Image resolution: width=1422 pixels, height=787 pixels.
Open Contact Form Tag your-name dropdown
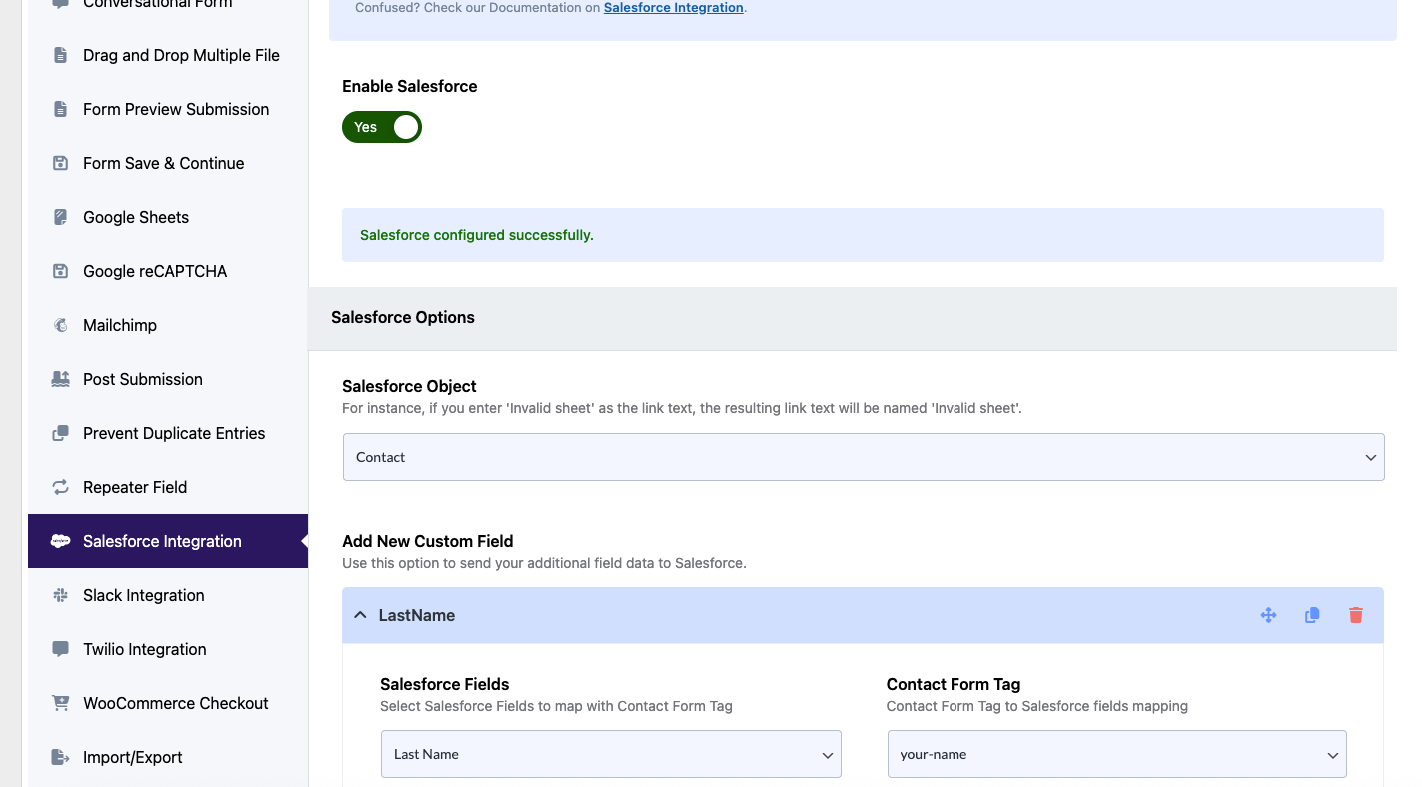(1116, 754)
